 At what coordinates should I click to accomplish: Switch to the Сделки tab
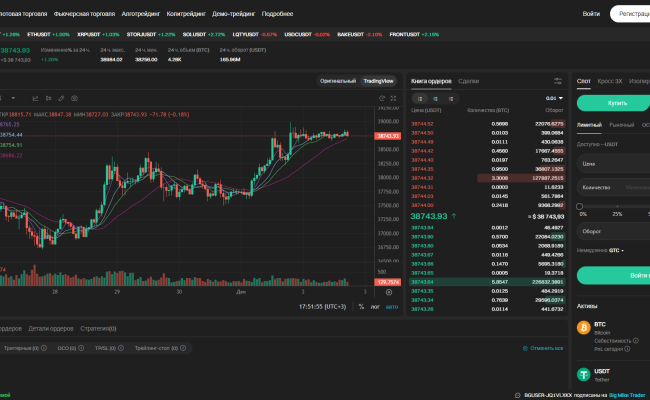(469, 80)
